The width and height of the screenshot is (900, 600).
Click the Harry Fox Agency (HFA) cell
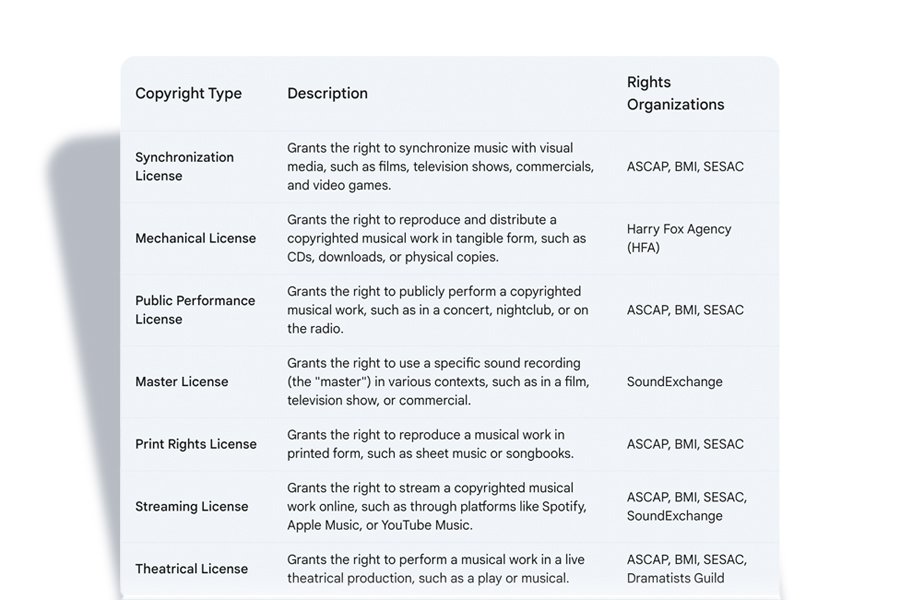678,238
